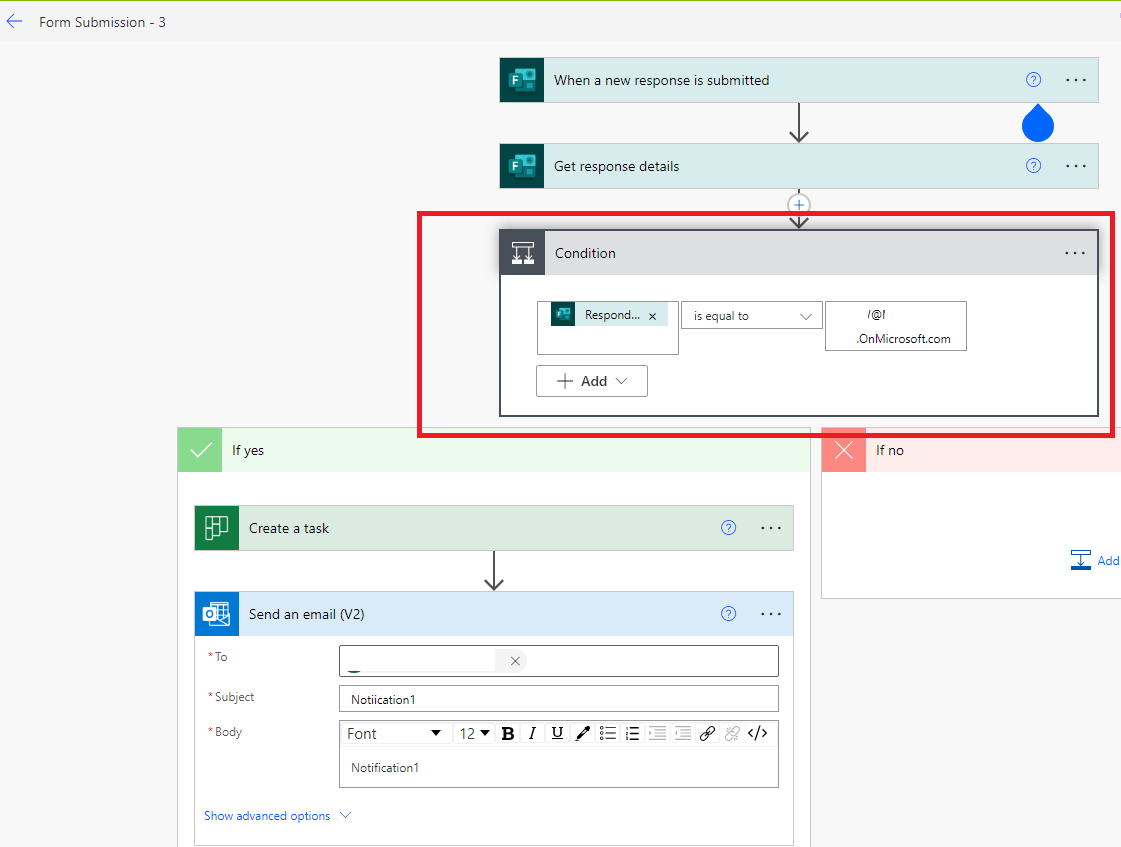Open ellipsis menu of 'Create a task'

[771, 528]
